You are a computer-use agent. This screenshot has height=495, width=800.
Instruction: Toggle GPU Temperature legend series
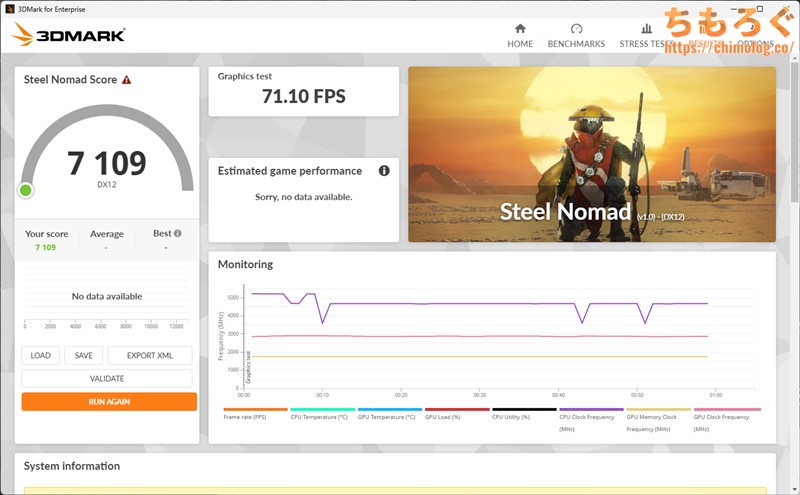coord(390,414)
